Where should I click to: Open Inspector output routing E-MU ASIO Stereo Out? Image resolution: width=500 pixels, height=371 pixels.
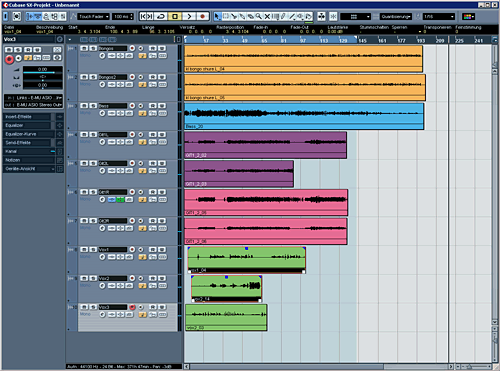pos(34,105)
